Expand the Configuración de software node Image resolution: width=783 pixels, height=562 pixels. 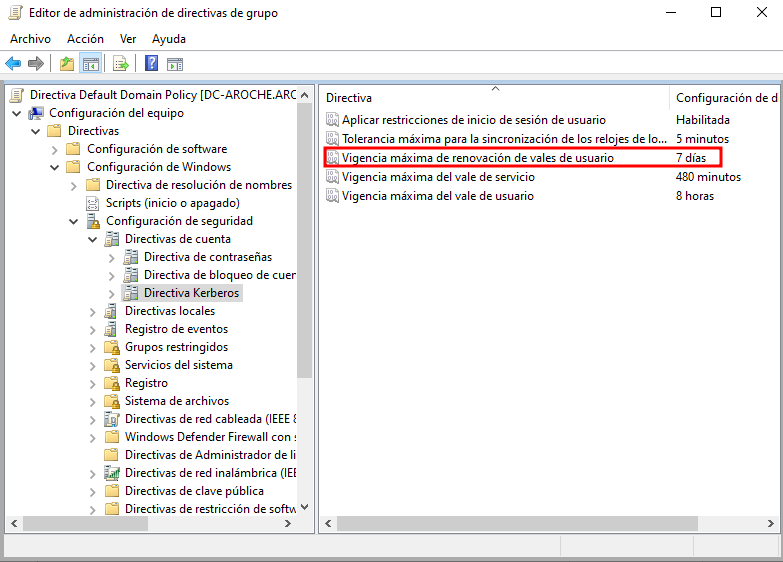(x=54, y=149)
